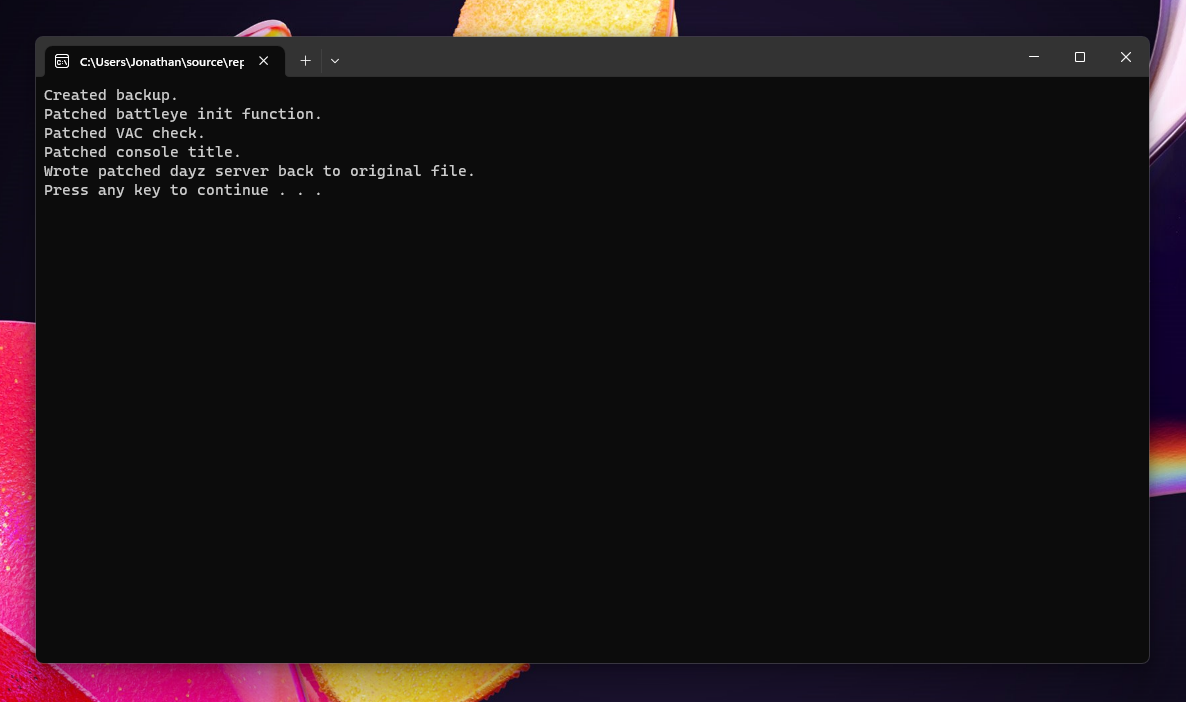Open a new terminal tab with plus
This screenshot has width=1186, height=702.
306,61
